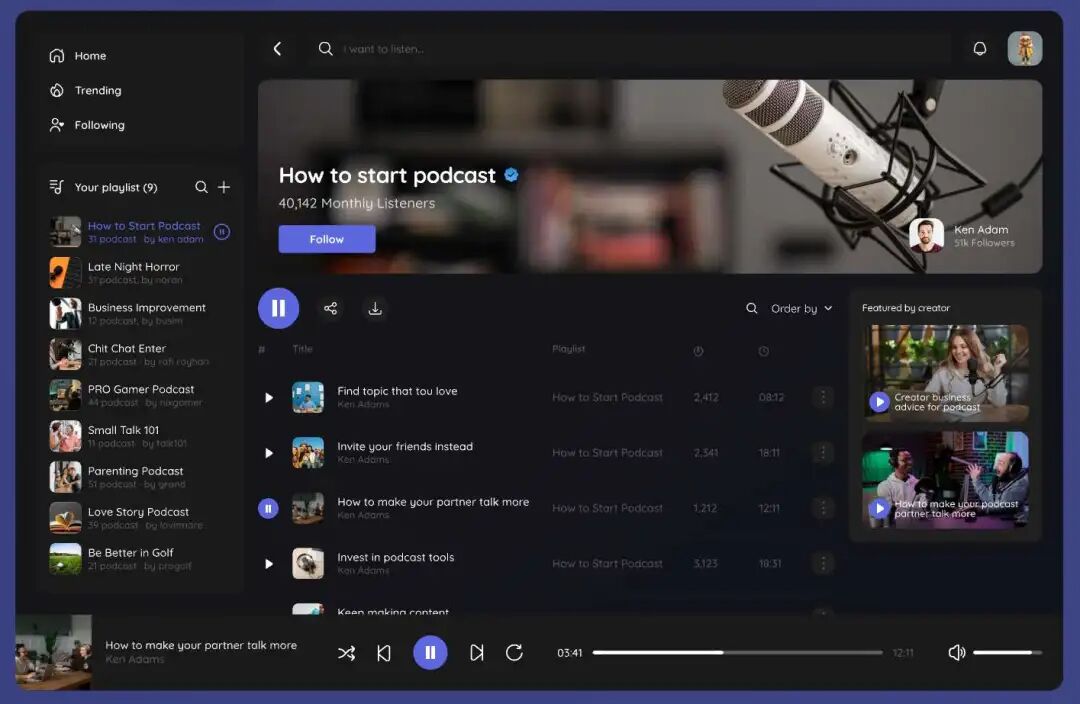Click the 'Your playlist (9)' header
1080x704 pixels.
click(x=116, y=187)
